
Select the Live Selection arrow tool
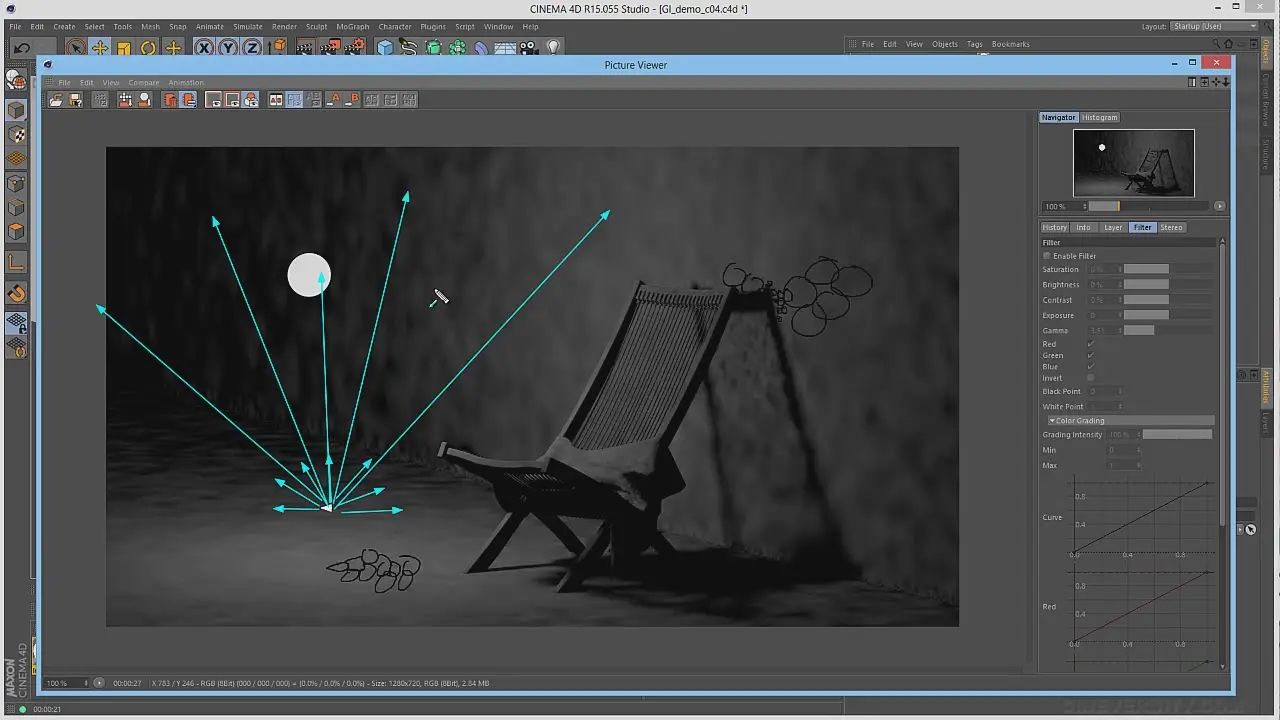(75, 48)
